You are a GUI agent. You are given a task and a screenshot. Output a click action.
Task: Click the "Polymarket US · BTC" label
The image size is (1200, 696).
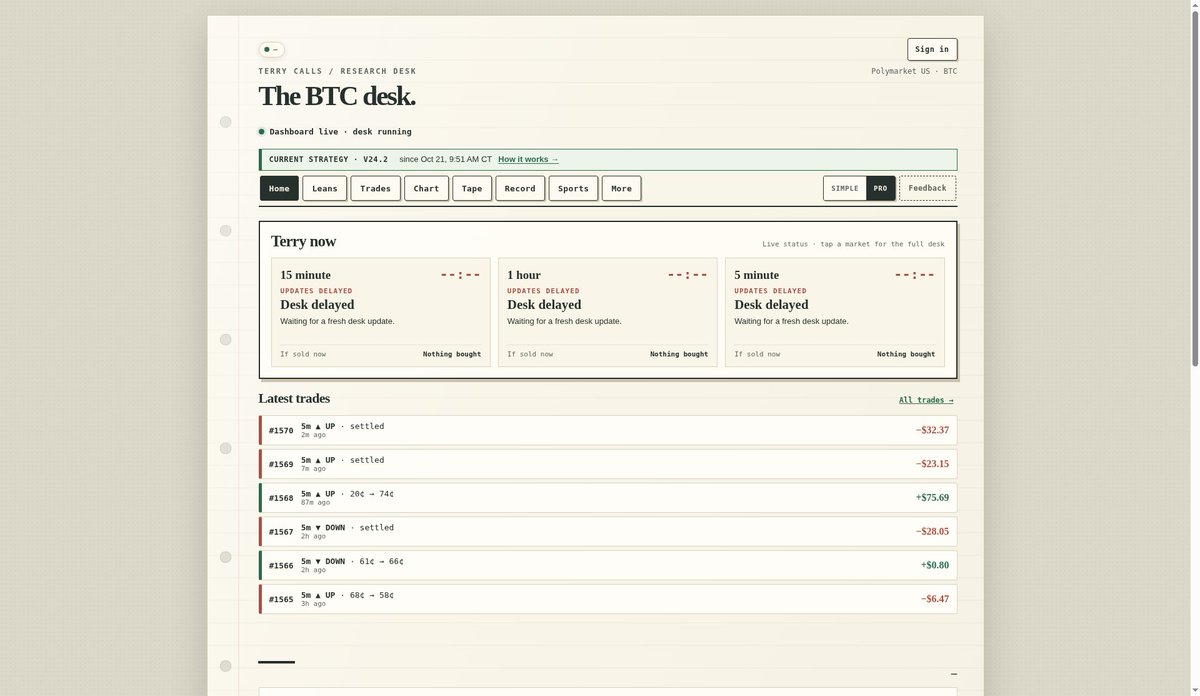pos(914,71)
